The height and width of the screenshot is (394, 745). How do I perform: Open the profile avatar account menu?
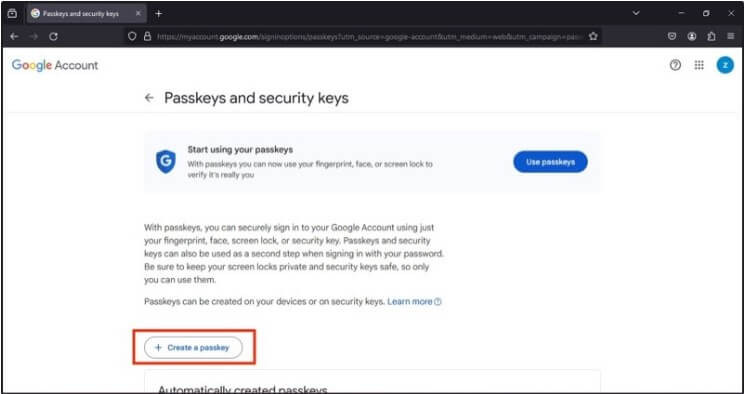725,66
